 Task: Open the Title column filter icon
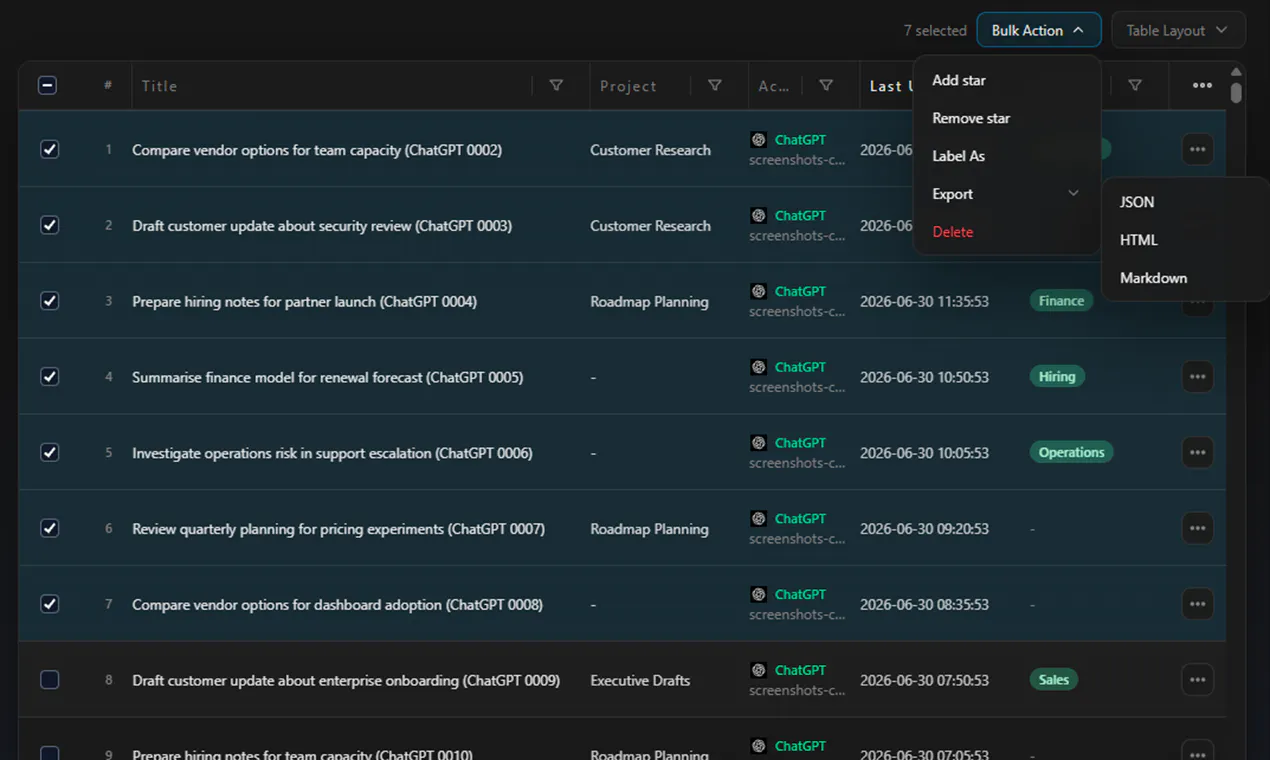(x=556, y=86)
